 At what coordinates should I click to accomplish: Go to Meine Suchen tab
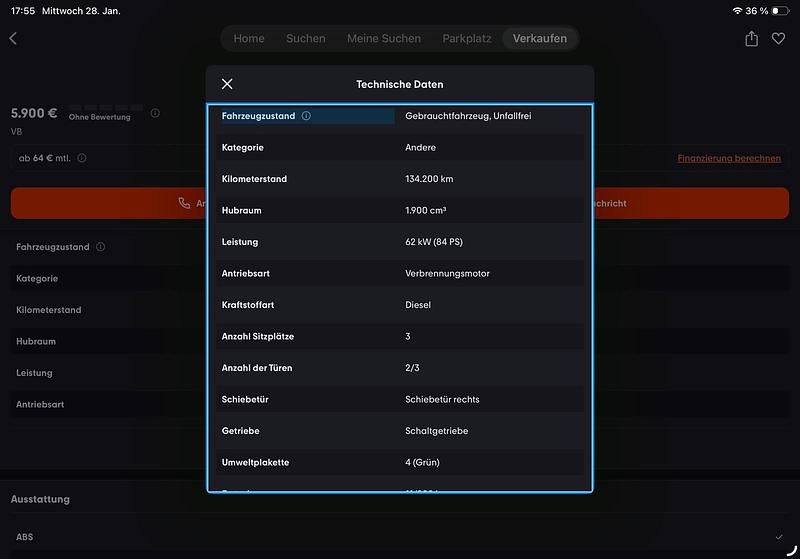(384, 39)
